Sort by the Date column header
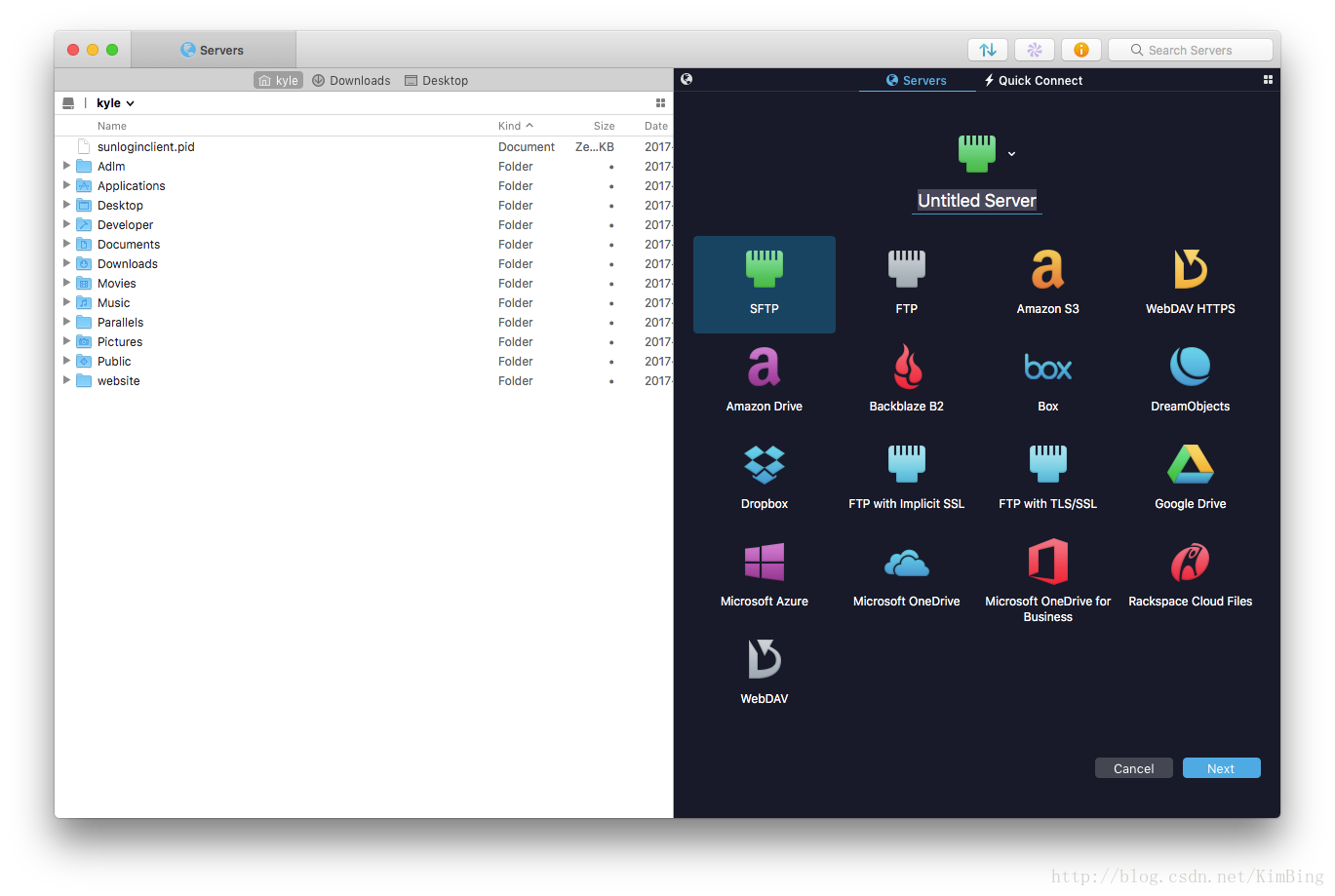Viewport: 1335px width, 896px height. 655,126
